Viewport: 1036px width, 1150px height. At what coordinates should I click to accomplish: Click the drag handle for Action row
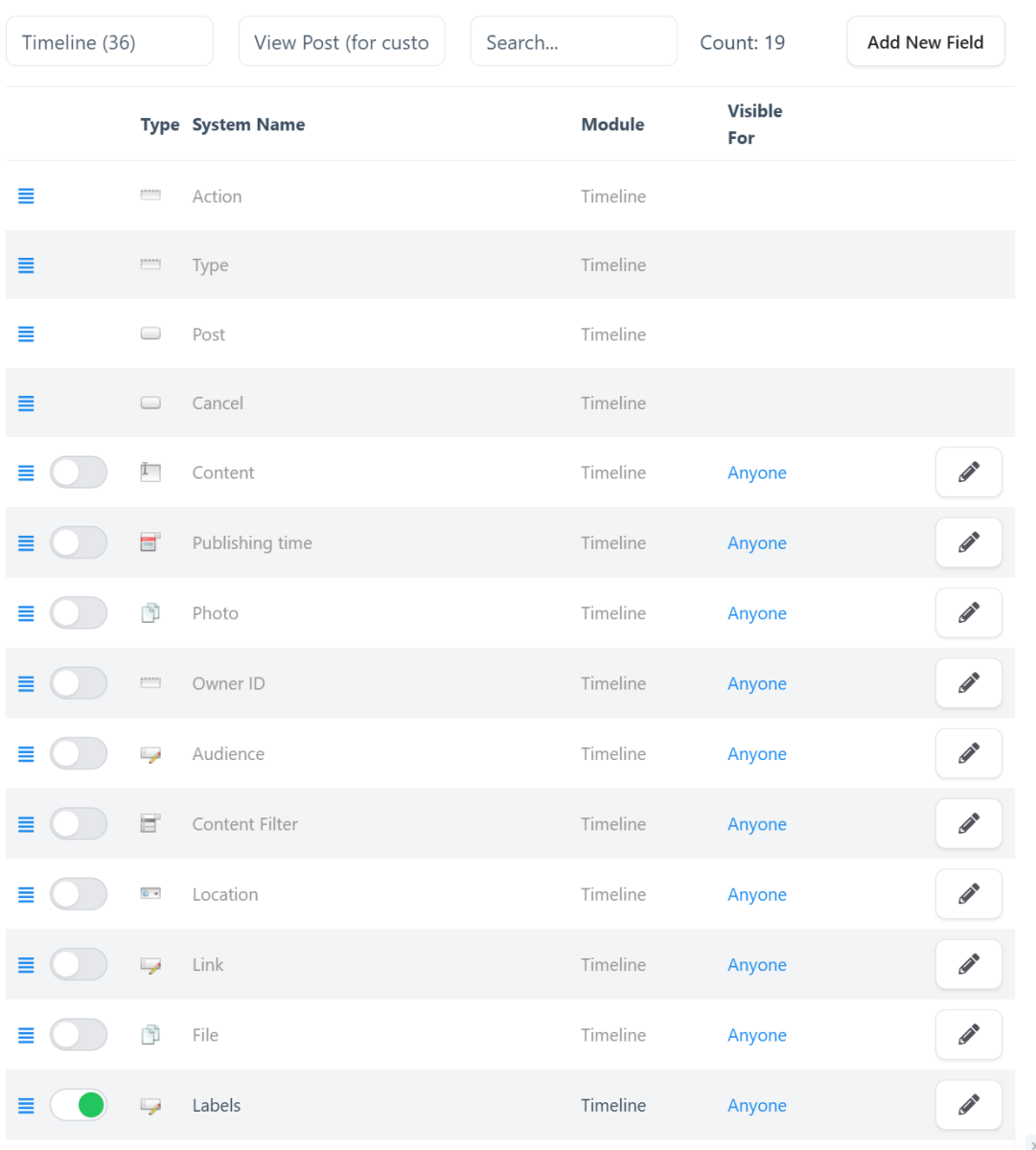coord(26,196)
